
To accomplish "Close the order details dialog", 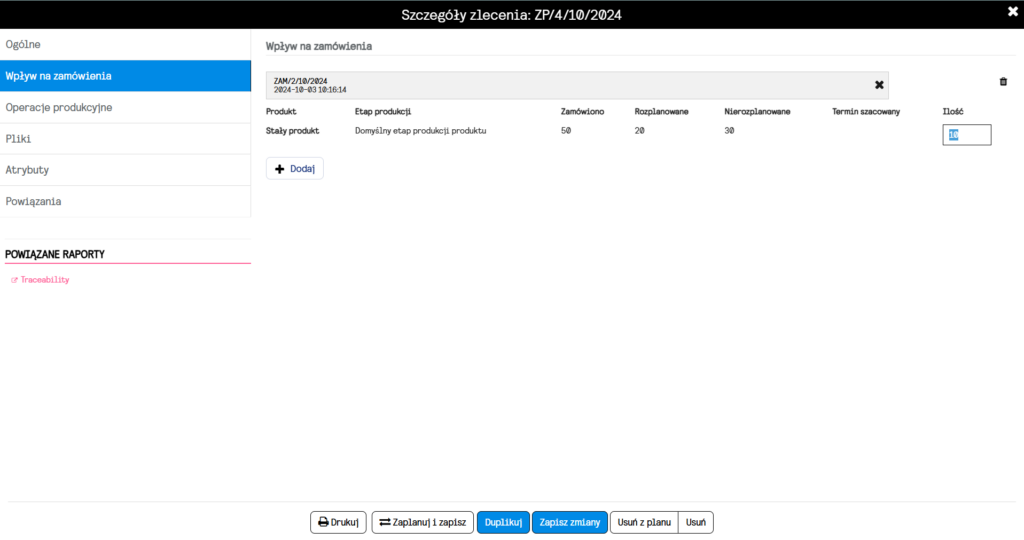I will [x=1012, y=12].
